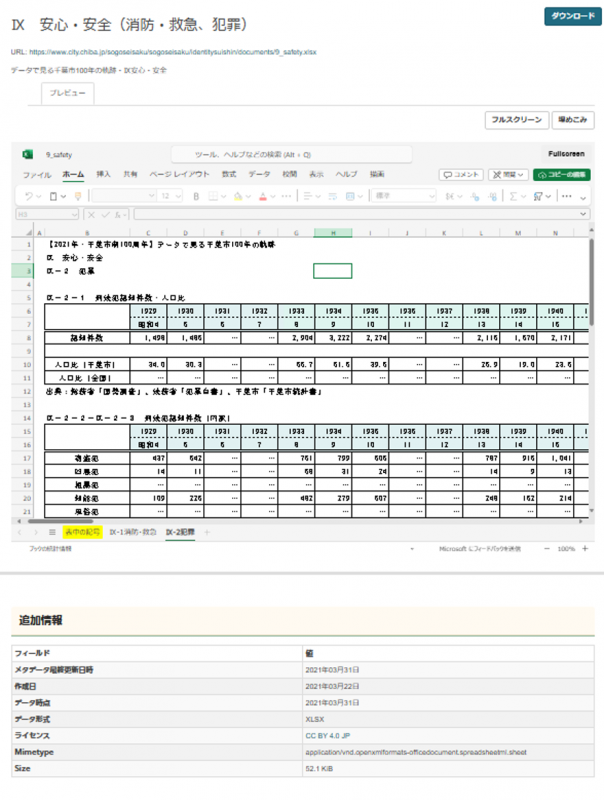
Task: Click the フルスクリーン button
Action: pos(516,120)
